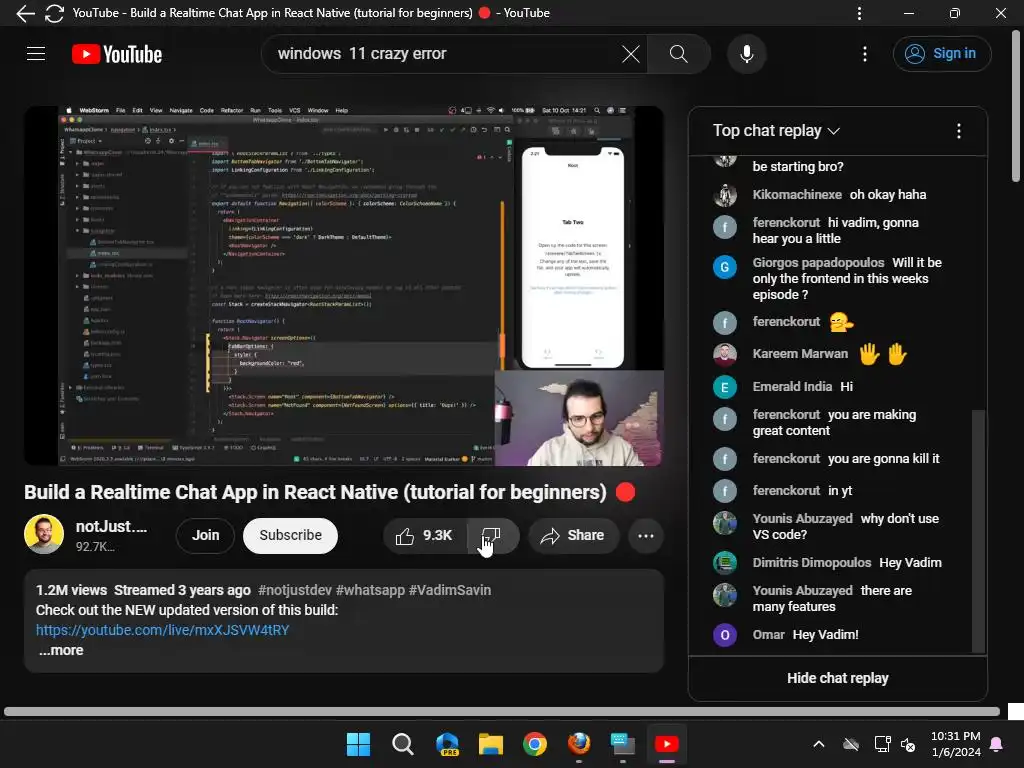Join the channel membership
The image size is (1024, 768).
click(x=205, y=536)
